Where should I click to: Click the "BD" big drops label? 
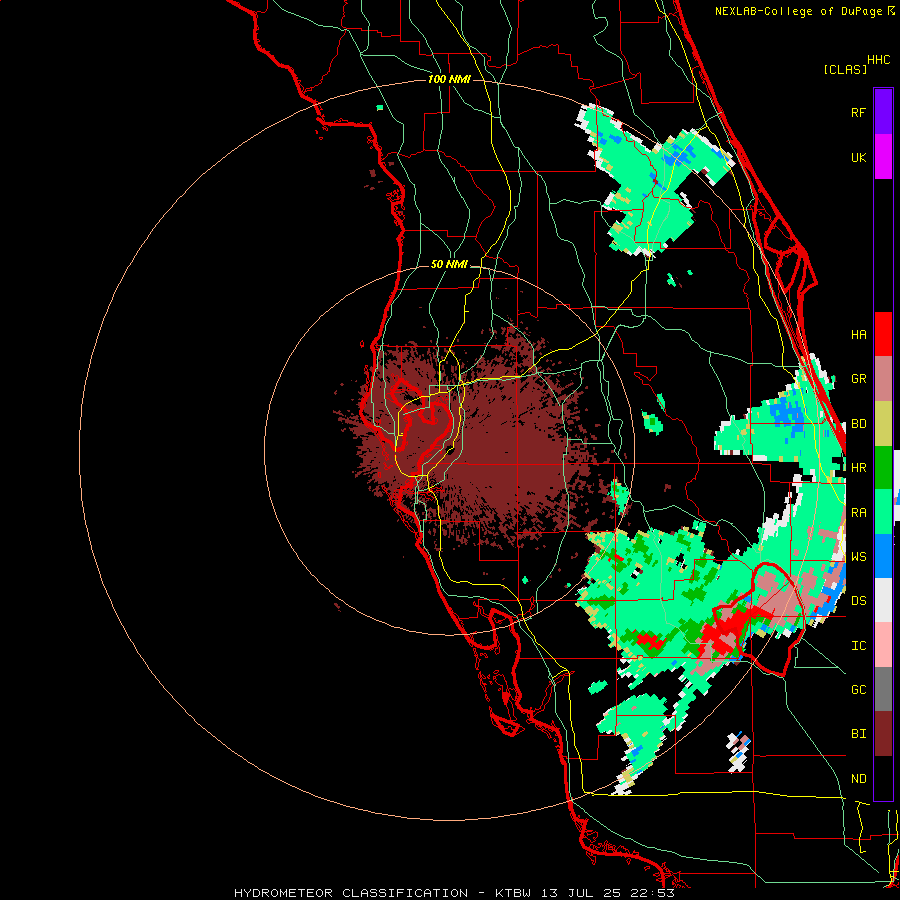pos(858,424)
